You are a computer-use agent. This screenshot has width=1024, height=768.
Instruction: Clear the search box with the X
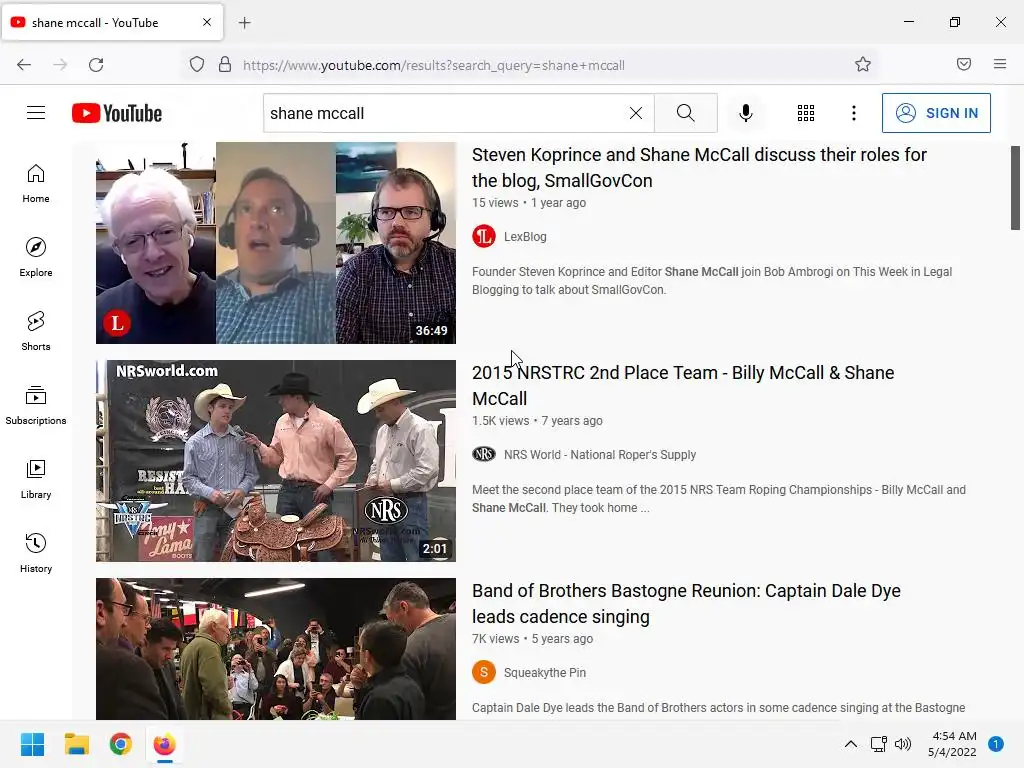[x=635, y=113]
